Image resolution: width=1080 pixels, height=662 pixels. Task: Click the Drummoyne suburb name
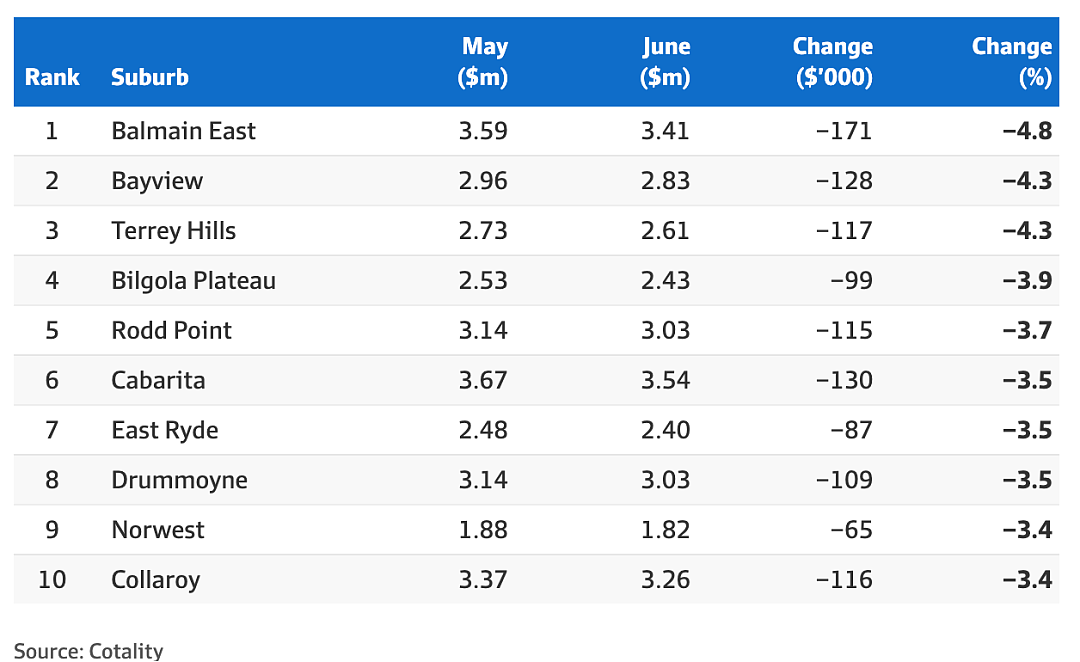click(179, 480)
